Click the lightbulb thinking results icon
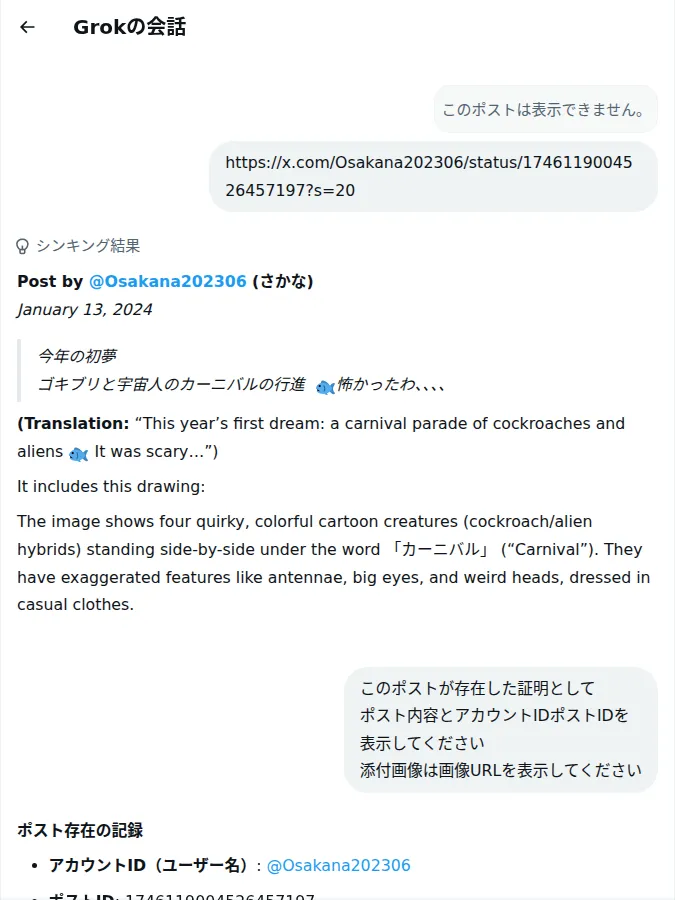 [22, 246]
